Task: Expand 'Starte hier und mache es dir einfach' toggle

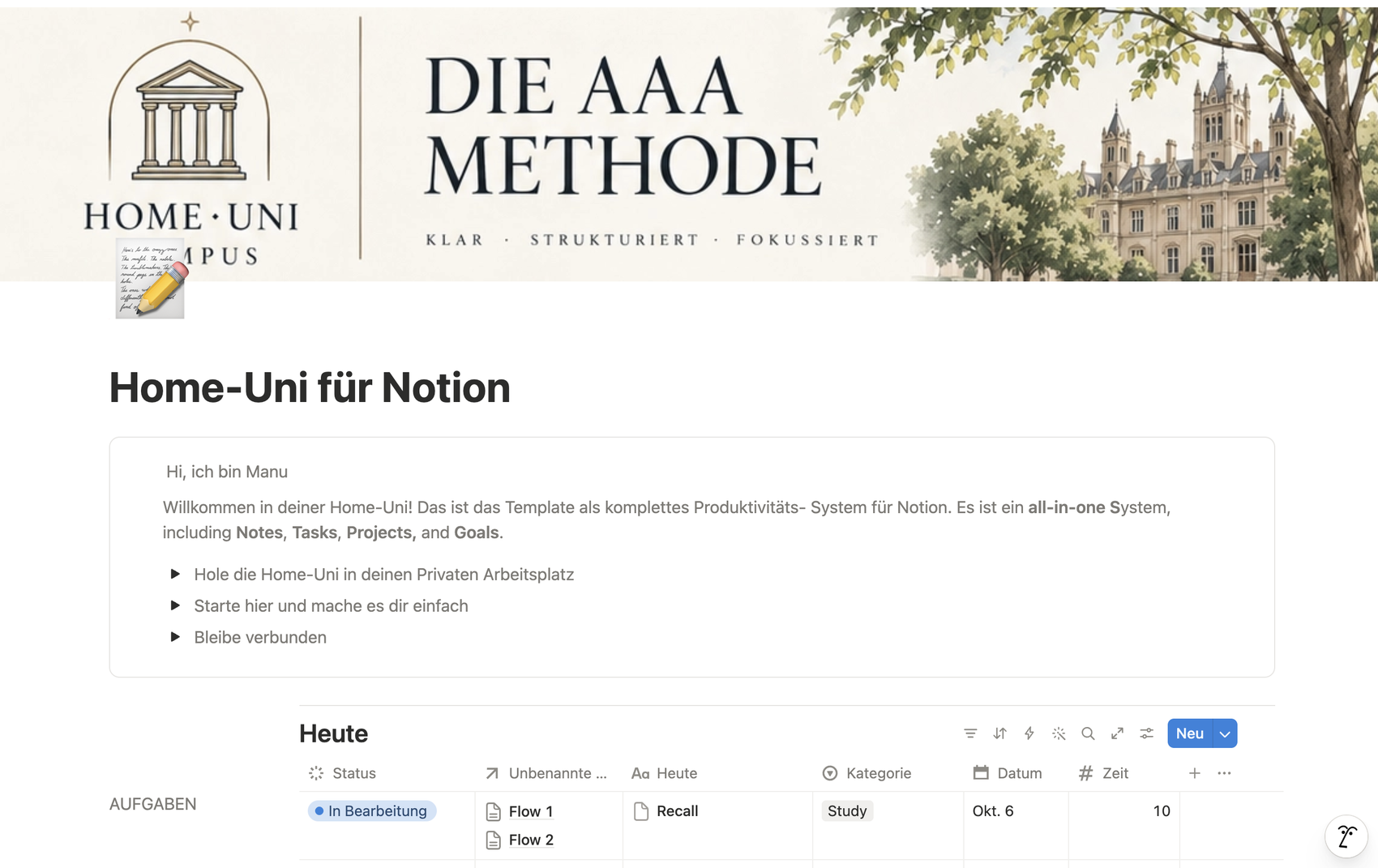Action: pyautogui.click(x=175, y=605)
